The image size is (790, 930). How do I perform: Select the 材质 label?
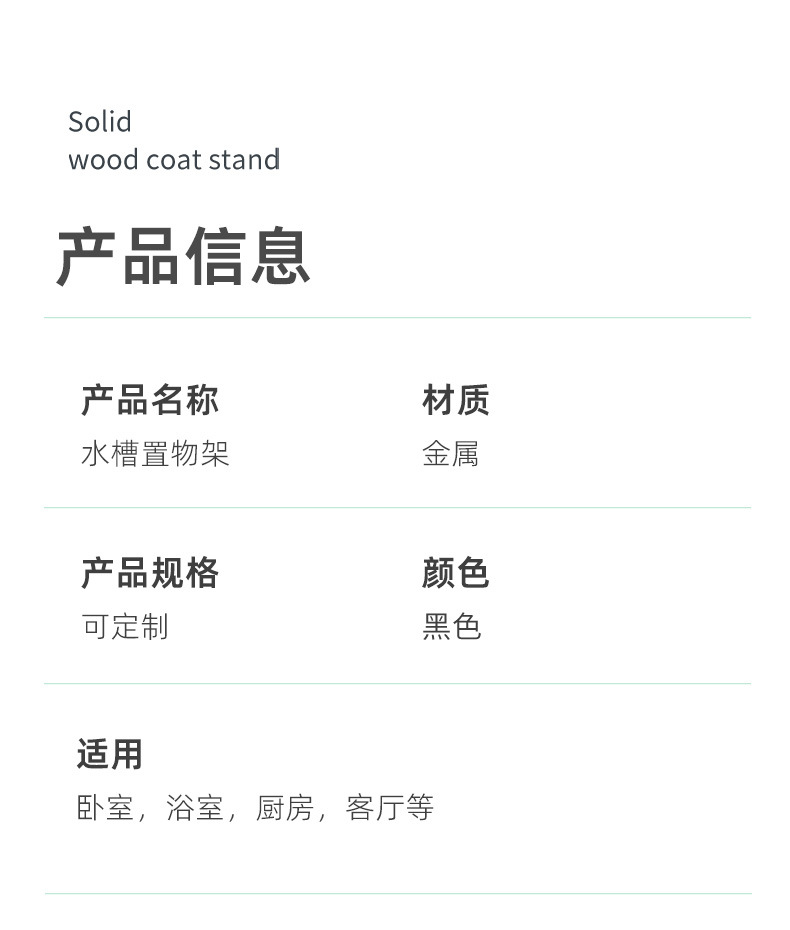[455, 400]
